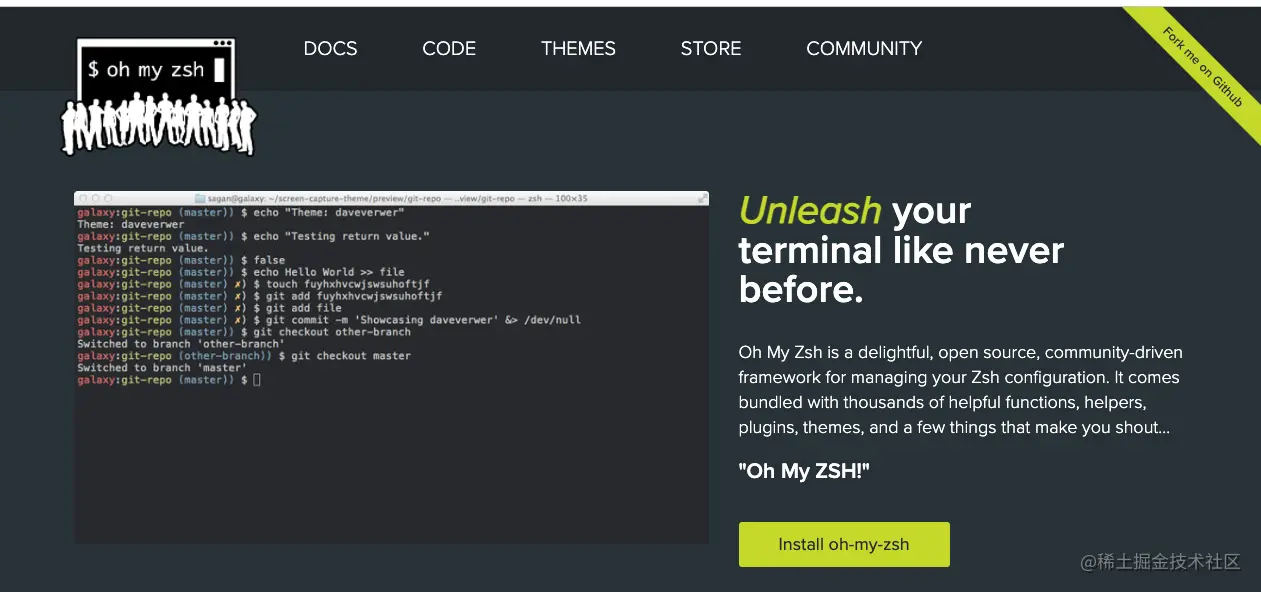Click the "Testing return value." output line
This screenshot has height=592, width=1261.
(143, 248)
